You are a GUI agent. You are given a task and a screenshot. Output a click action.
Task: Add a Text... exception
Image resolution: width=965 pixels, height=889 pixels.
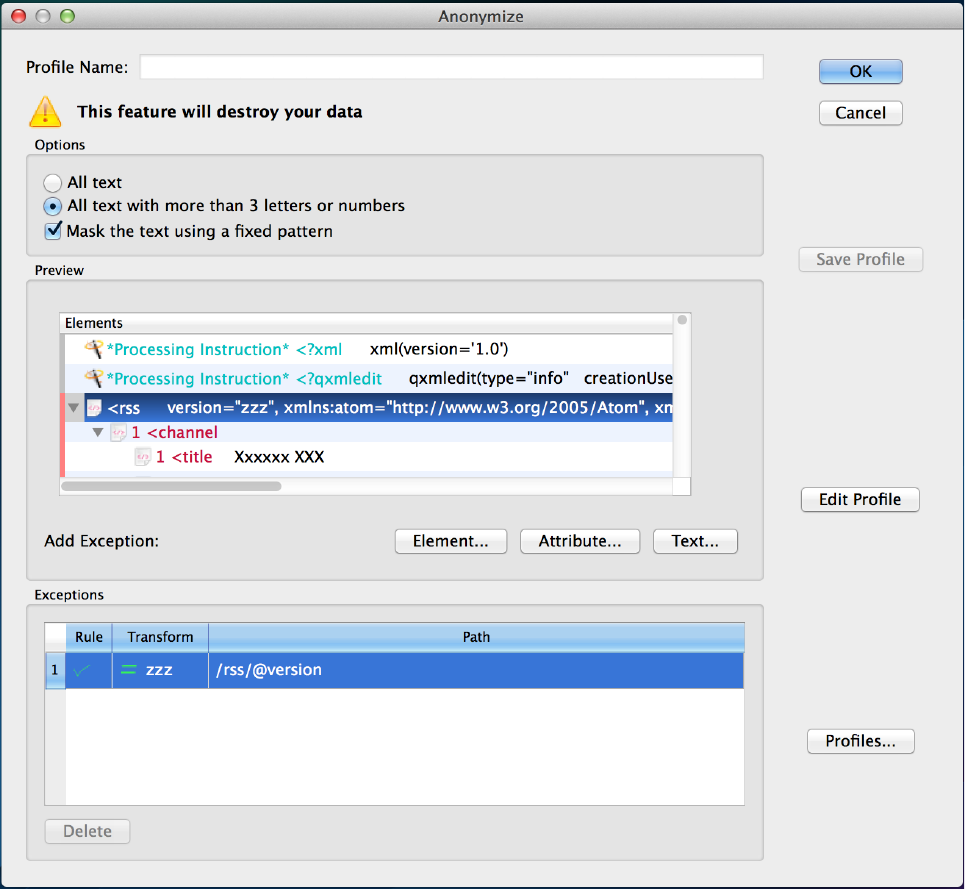(695, 541)
